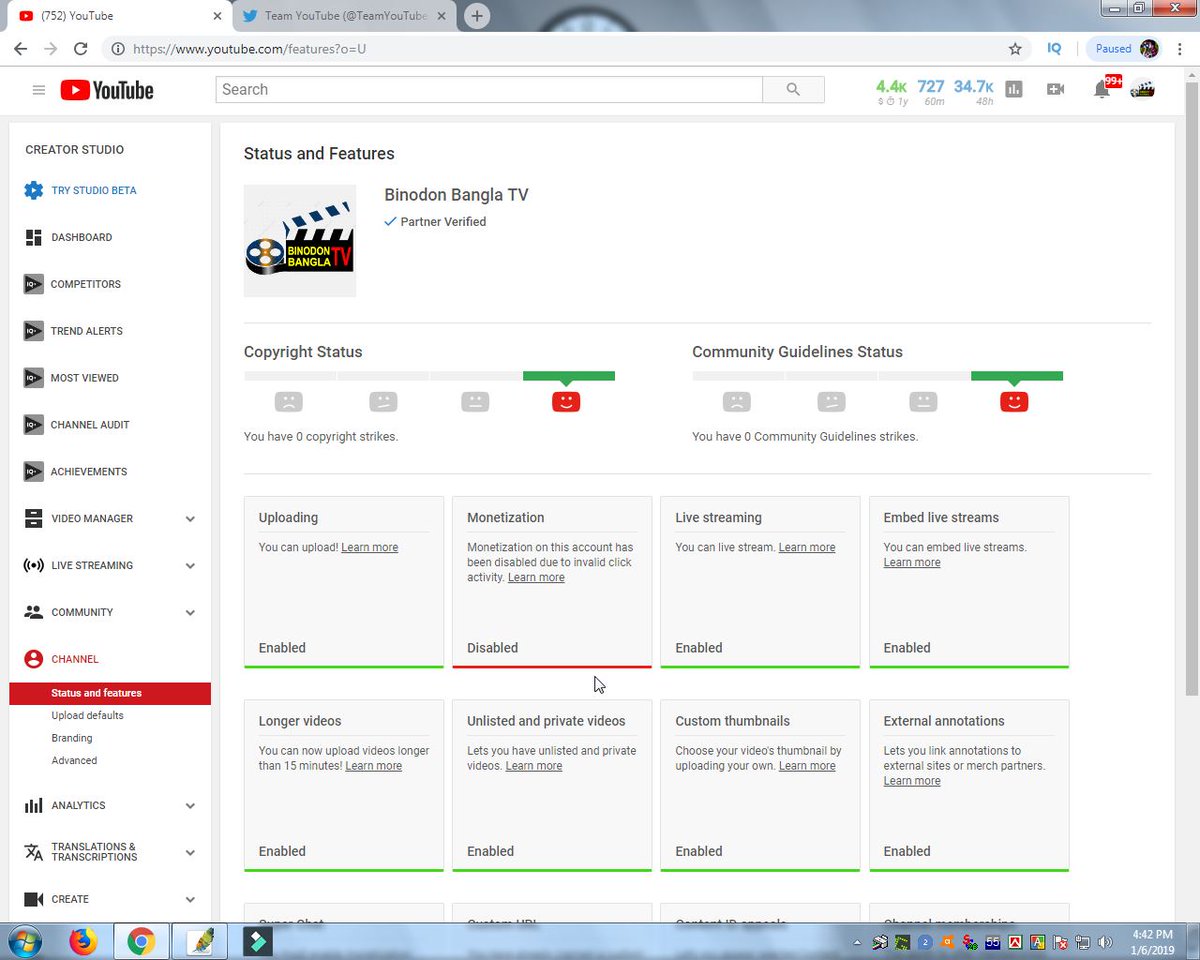This screenshot has height=960, width=1200.
Task: Click the vidIQ extension icon in Chrome toolbar
Action: 1054,48
